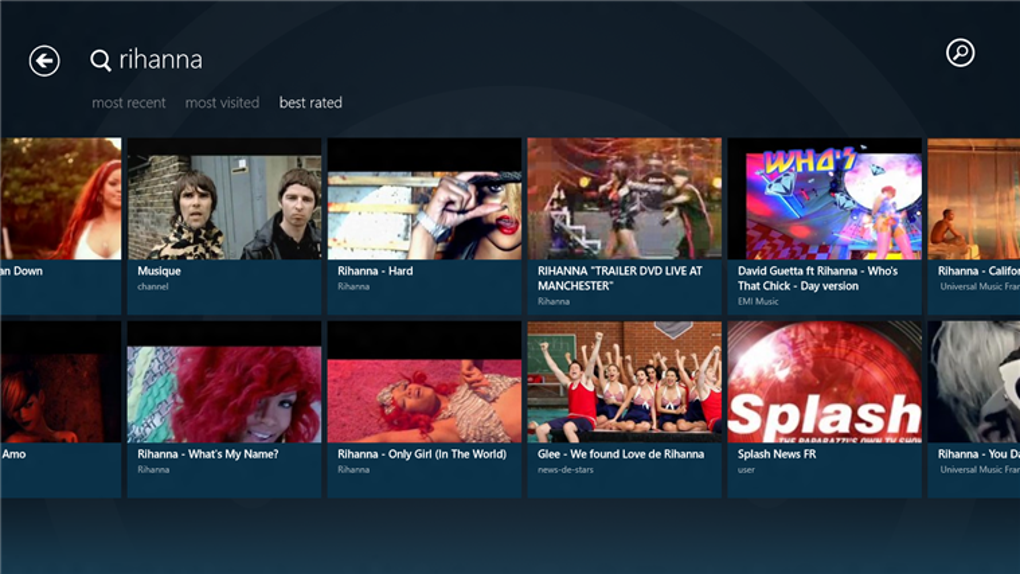
Task: Click the magnifier icon beside rihanna
Action: pyautogui.click(x=100, y=61)
